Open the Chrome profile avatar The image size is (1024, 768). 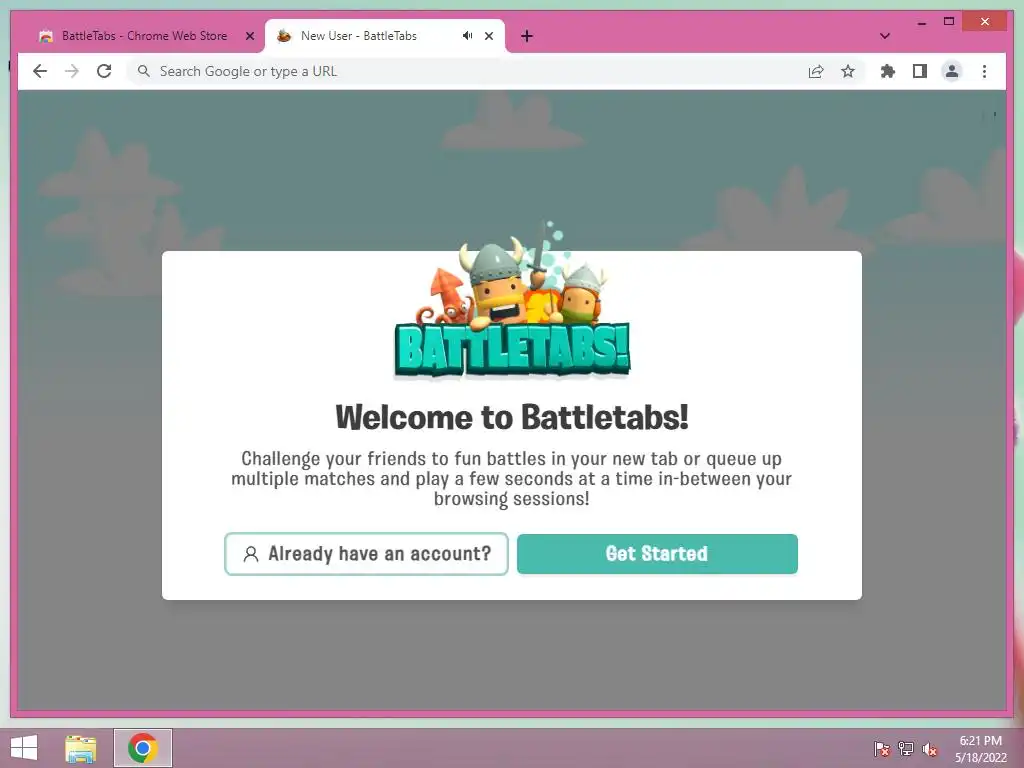(952, 71)
